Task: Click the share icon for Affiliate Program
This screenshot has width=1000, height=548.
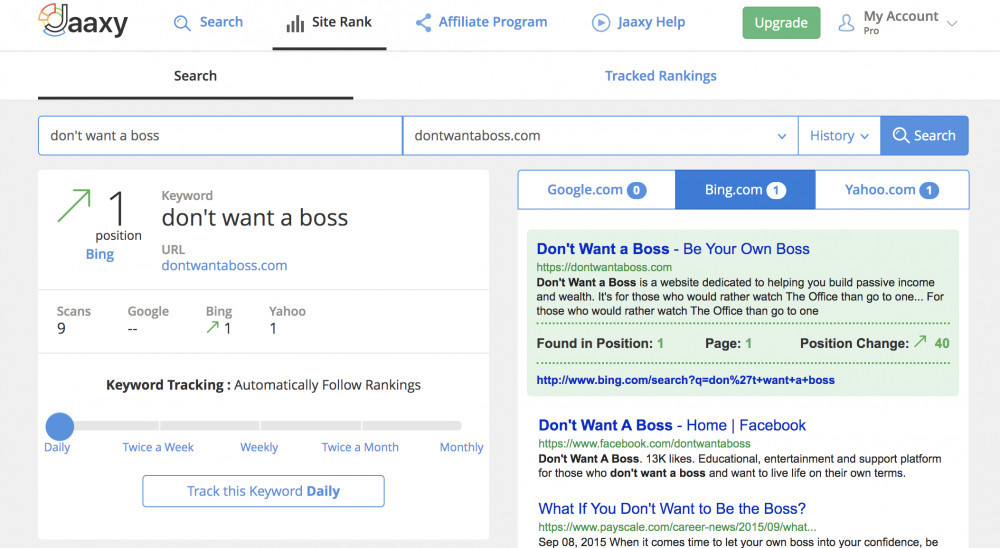Action: point(423,23)
